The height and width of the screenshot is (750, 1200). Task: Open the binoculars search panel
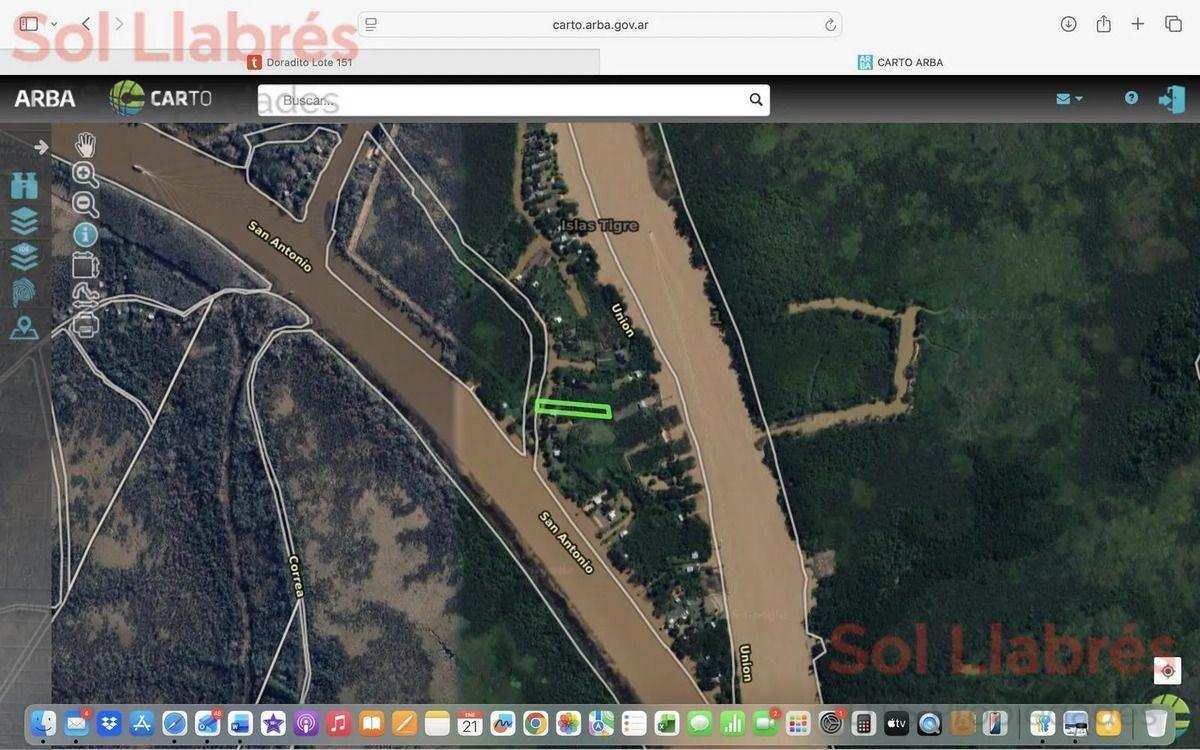(x=24, y=185)
